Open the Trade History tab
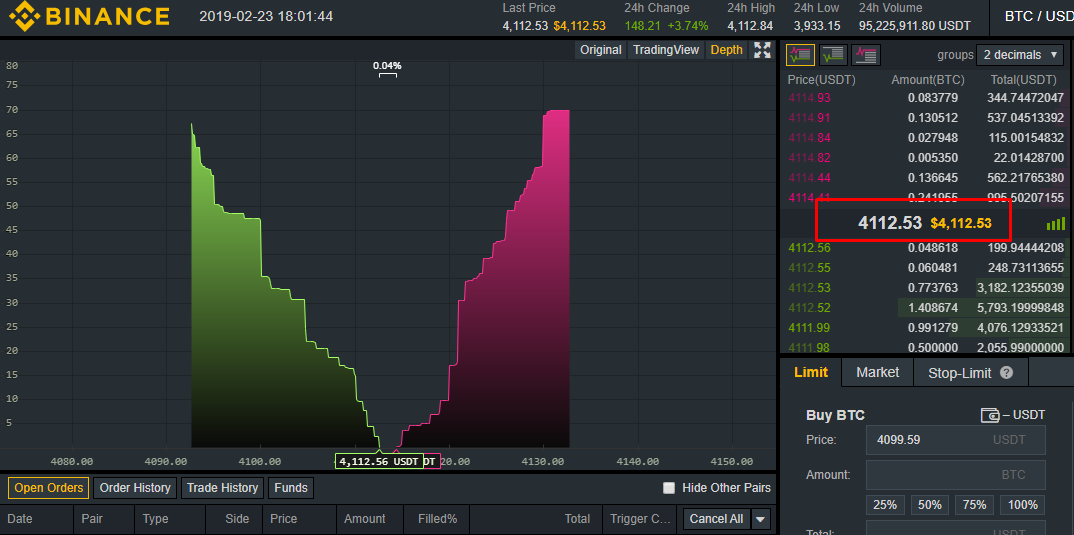Viewport: 1074px width, 535px height. click(x=223, y=488)
